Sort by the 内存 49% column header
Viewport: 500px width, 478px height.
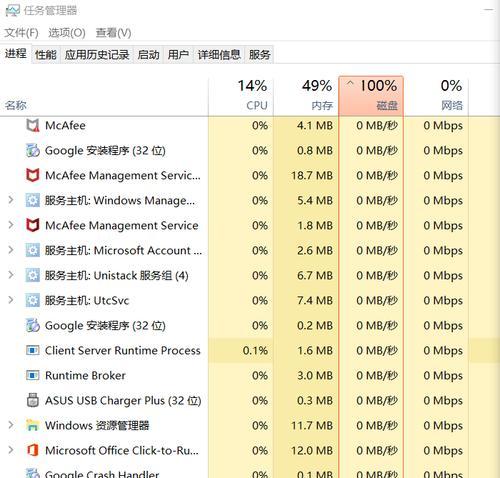coord(306,96)
